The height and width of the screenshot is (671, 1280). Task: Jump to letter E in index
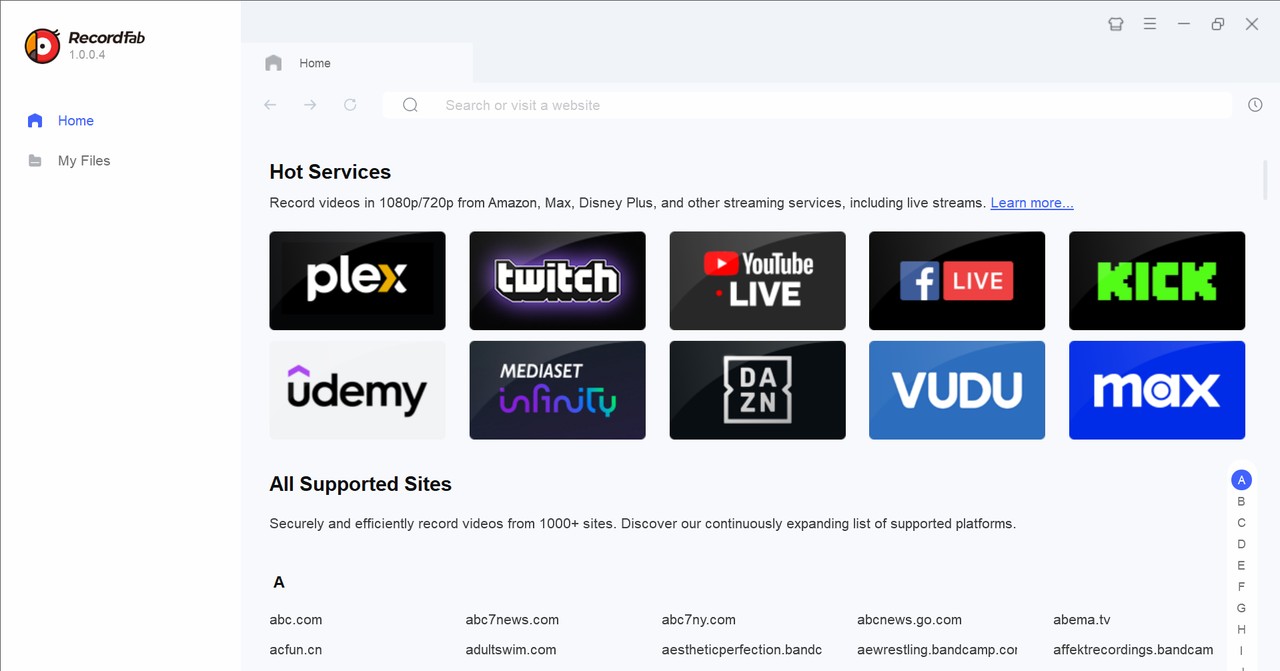[x=1241, y=566]
